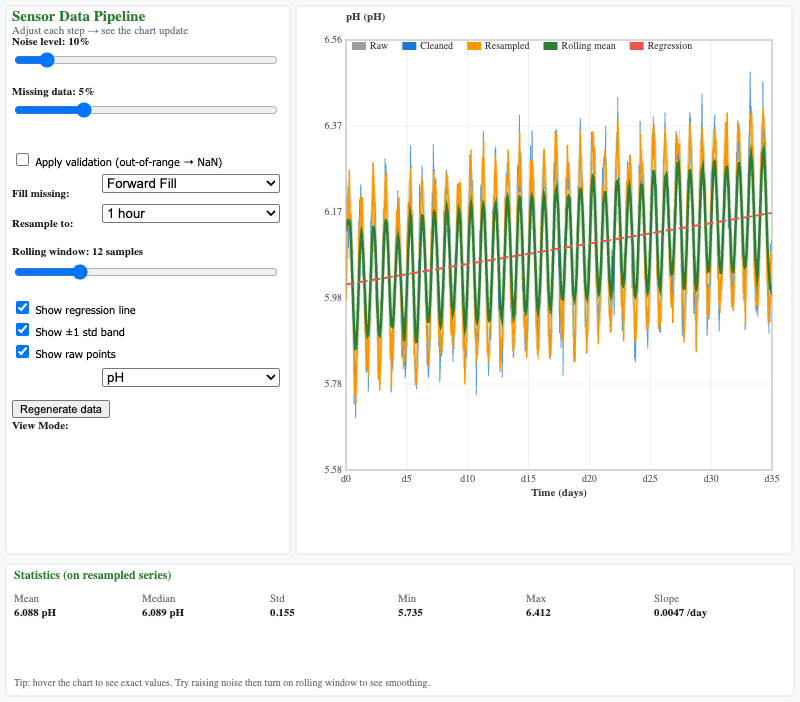The width and height of the screenshot is (800, 702).
Task: Toggle the Raw series legend swatch
Action: 359,46
